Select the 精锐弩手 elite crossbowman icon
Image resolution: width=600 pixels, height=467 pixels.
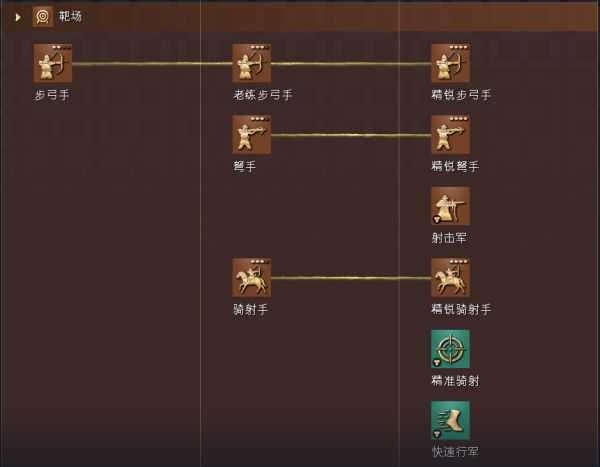click(x=451, y=134)
